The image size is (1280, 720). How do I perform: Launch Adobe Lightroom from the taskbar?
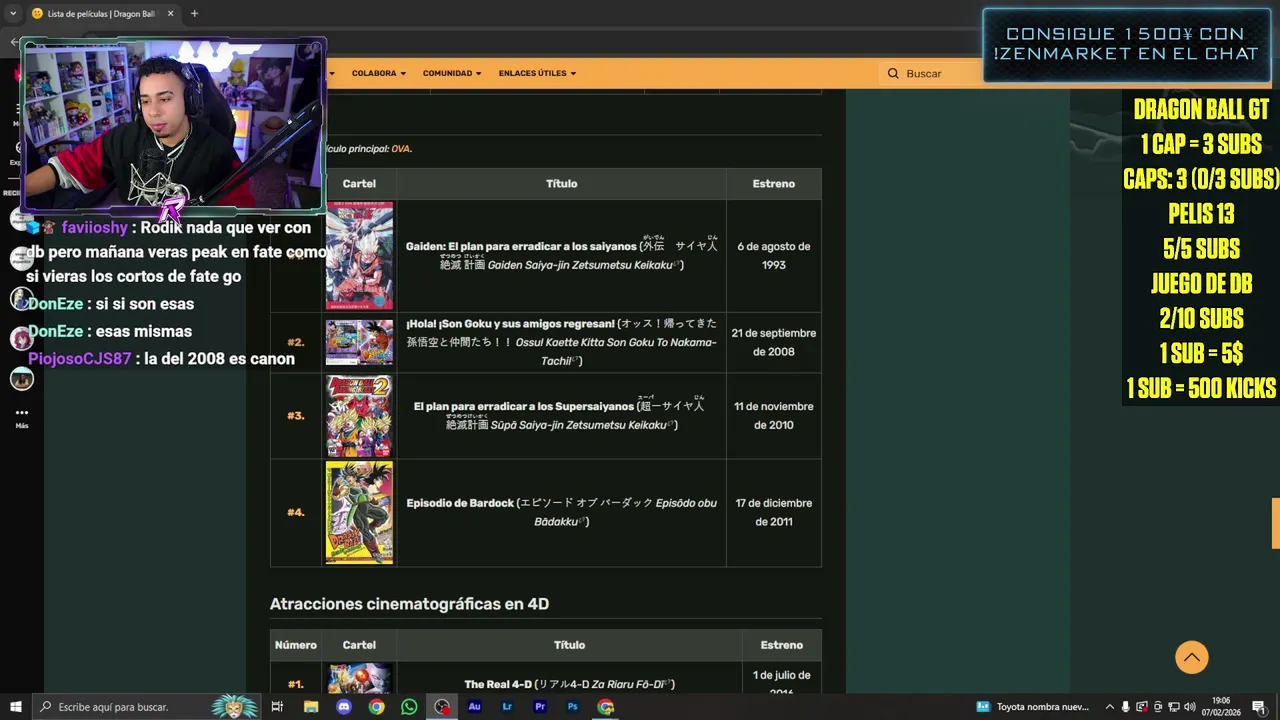[x=507, y=707]
